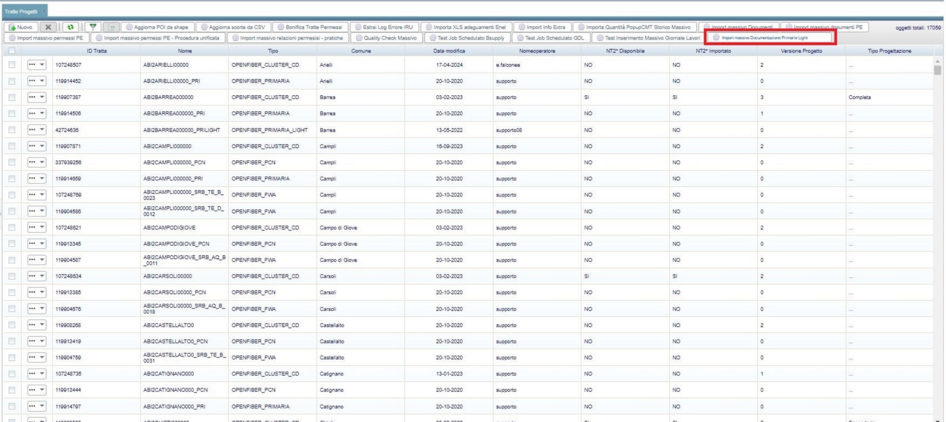Viewport: 946px width, 422px height.
Task: Click Importa Quantità PopupCMT Storico Massivo
Action: 636,27
